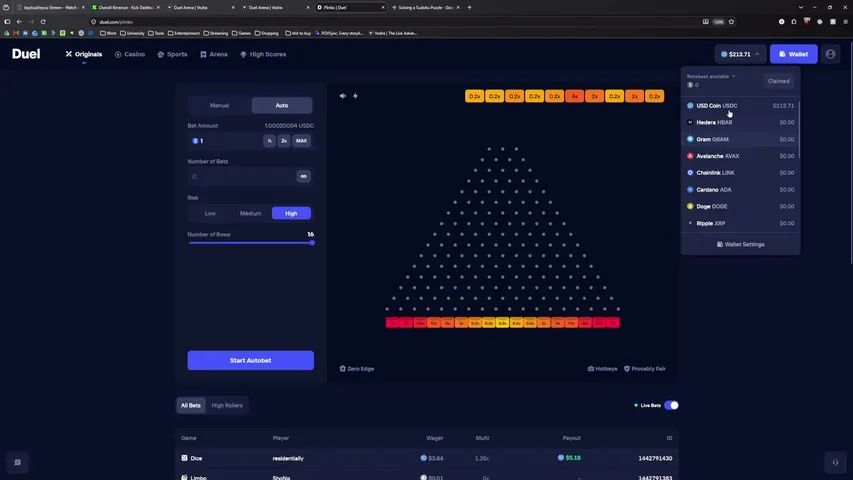This screenshot has width=853, height=480.
Task: Click the Hedera HBAR coin icon
Action: (x=690, y=122)
